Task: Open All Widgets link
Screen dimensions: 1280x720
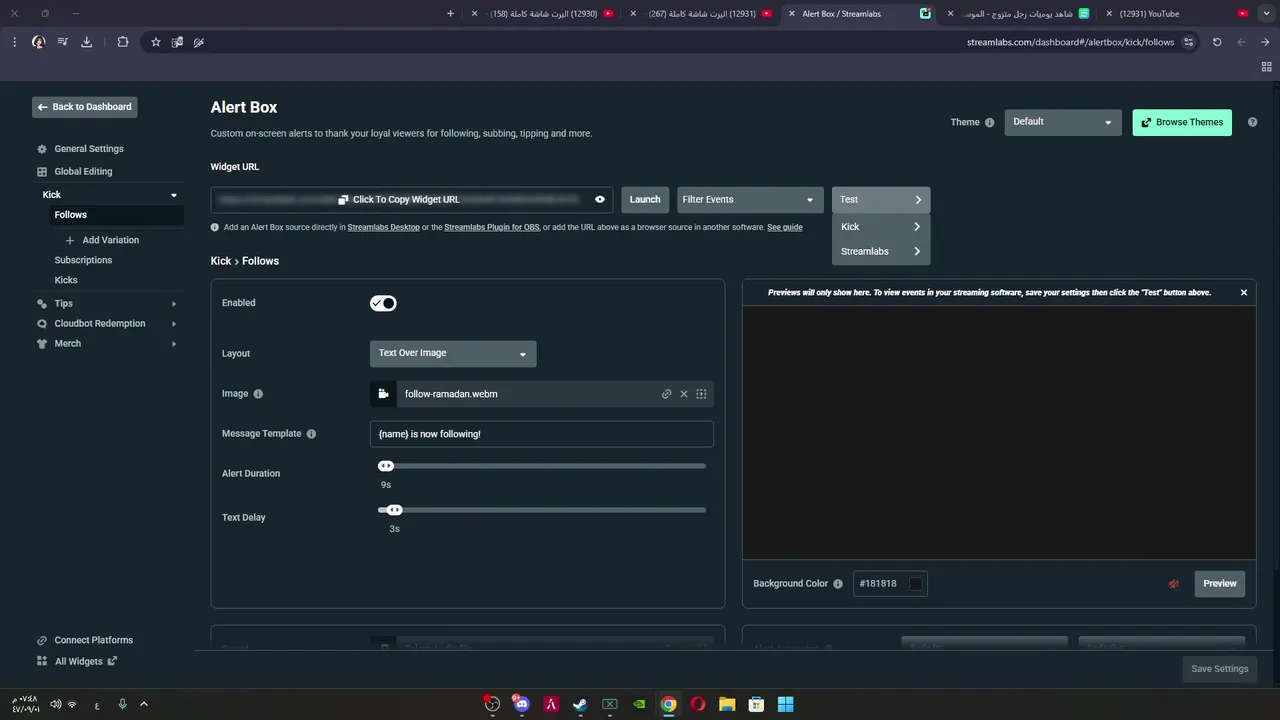Action: 77,661
